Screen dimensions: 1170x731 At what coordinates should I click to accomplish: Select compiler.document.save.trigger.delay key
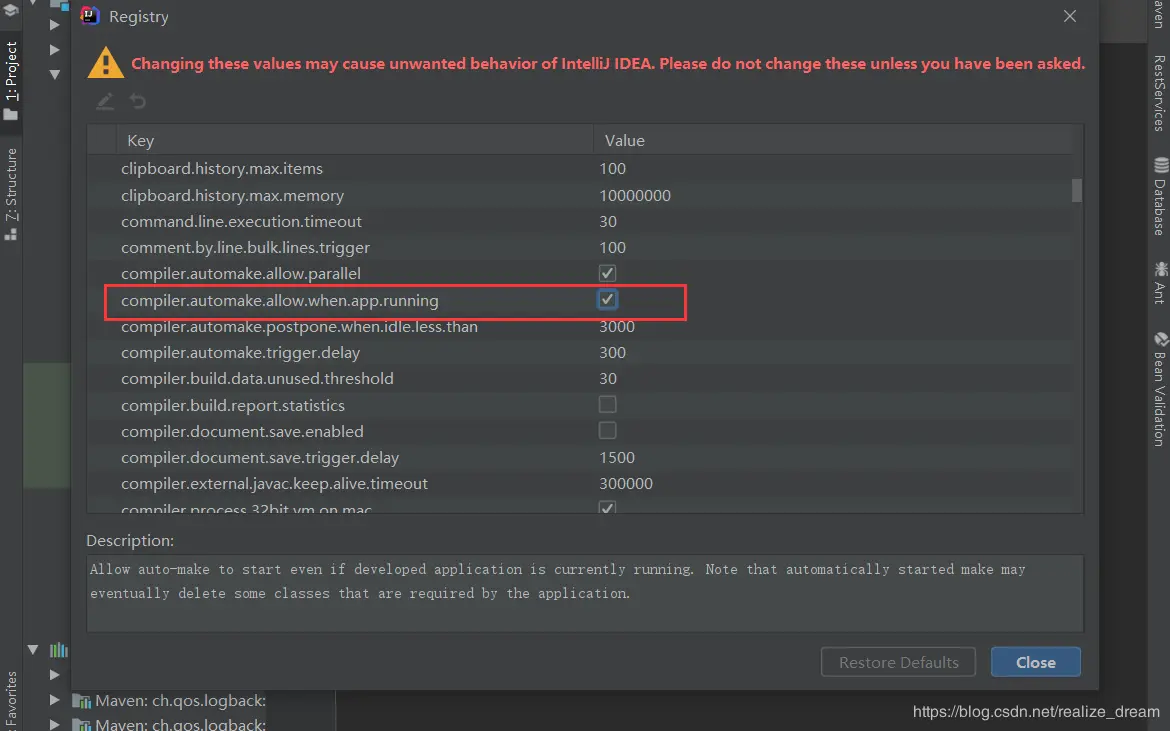pos(260,457)
